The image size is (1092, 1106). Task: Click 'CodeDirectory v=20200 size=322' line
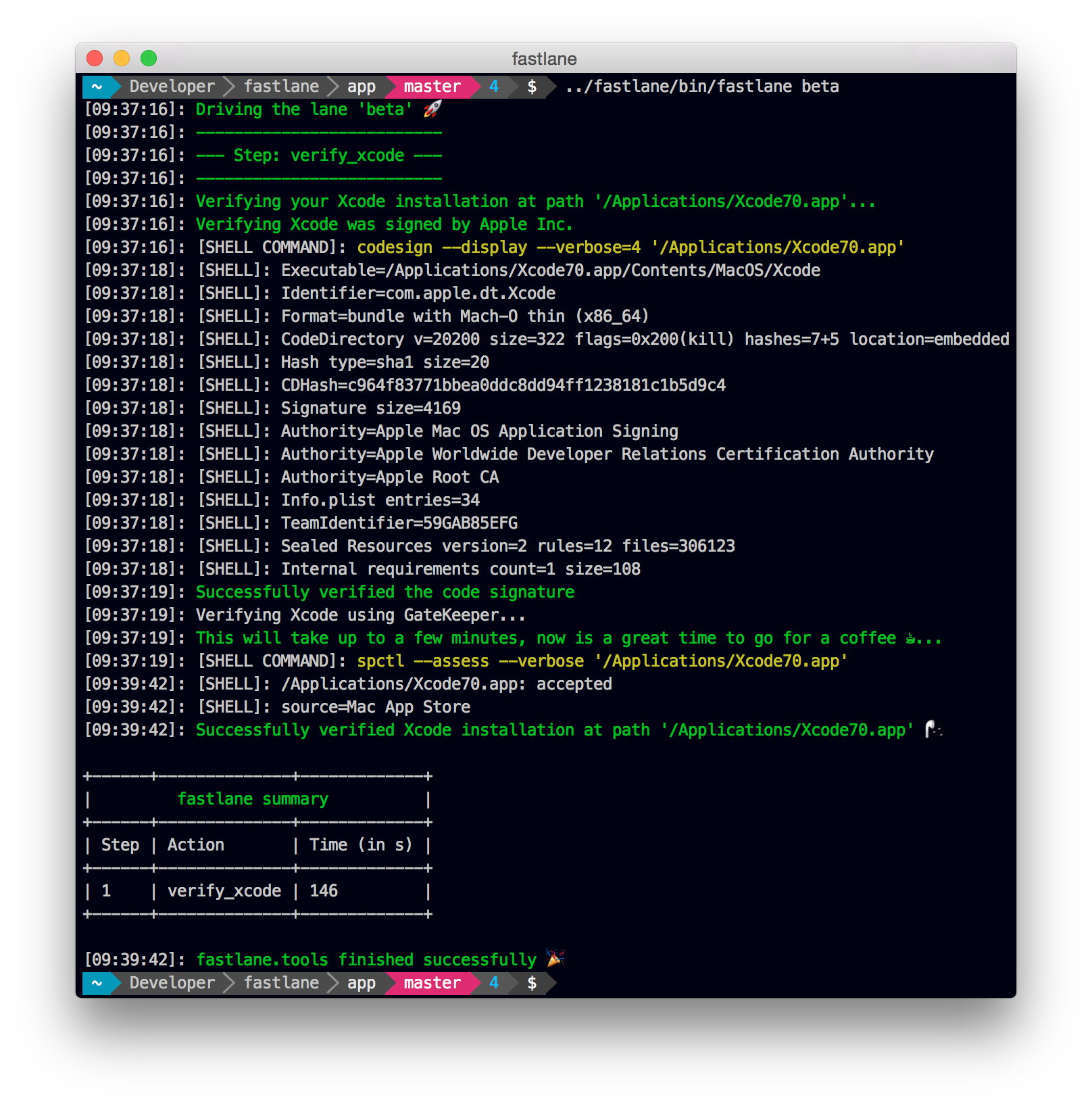645,339
